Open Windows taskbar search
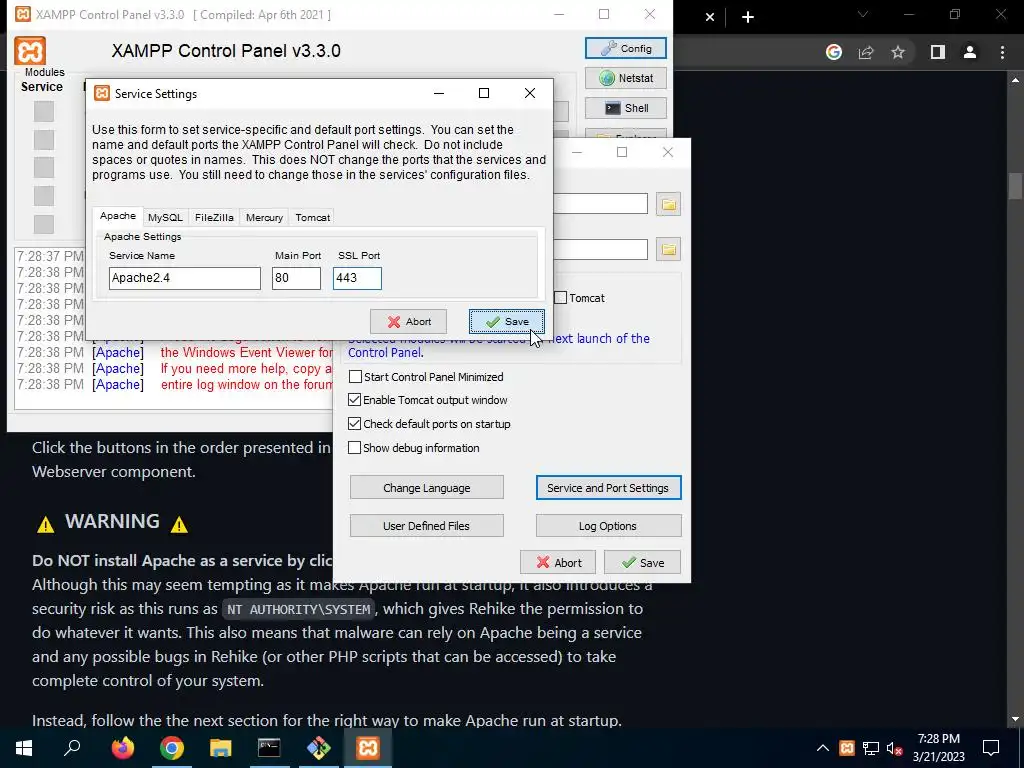The image size is (1024, 768). click(x=72, y=748)
